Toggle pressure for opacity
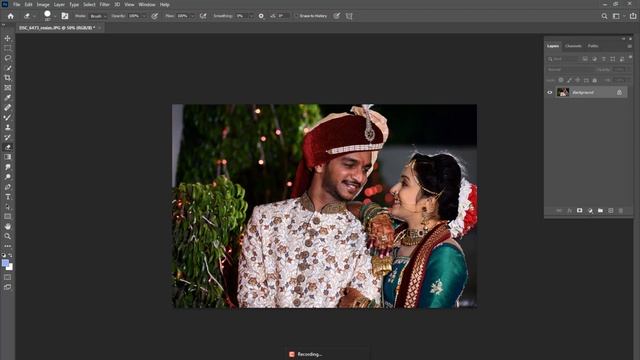Image resolution: width=640 pixels, height=360 pixels. point(155,16)
